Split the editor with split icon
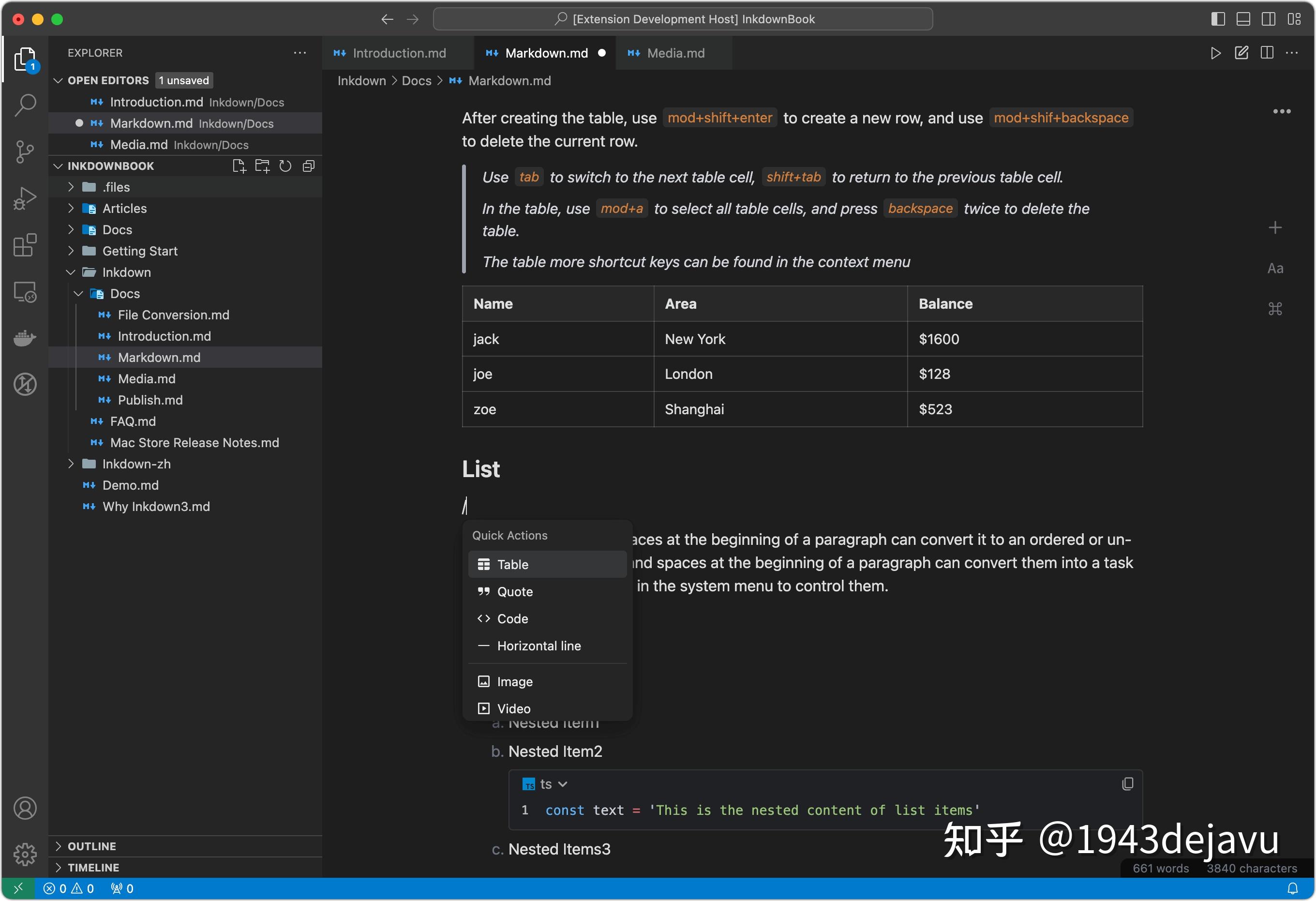The width and height of the screenshot is (1316, 901). click(1267, 53)
